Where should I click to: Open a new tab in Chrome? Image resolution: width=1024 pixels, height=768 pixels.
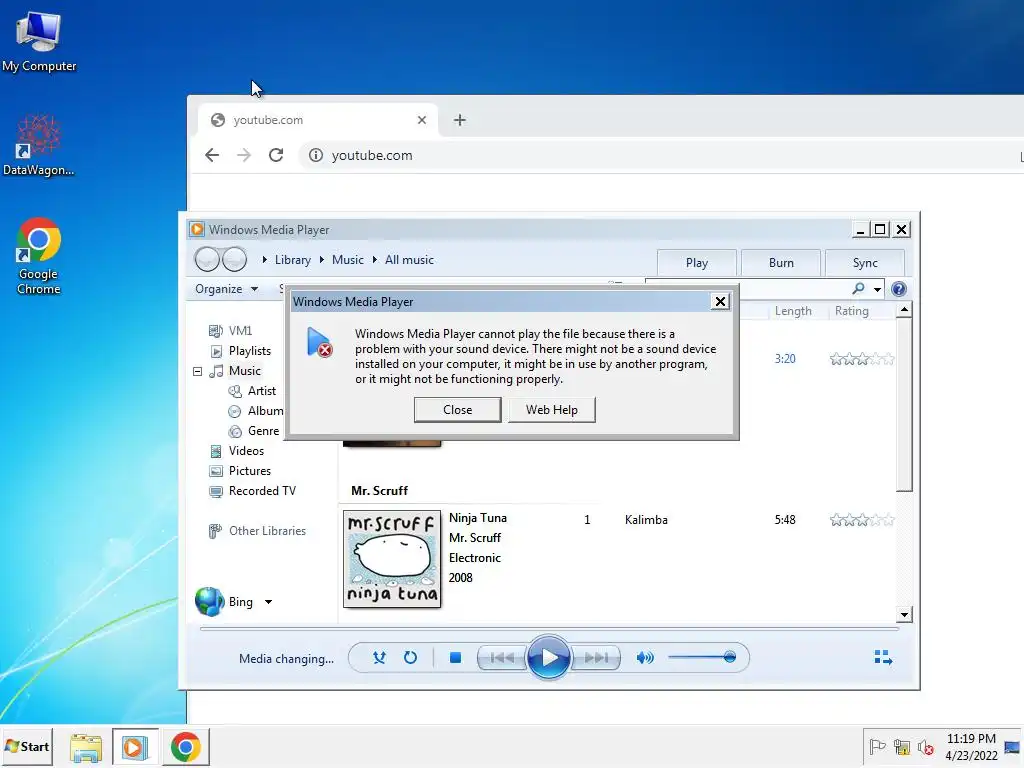point(460,120)
